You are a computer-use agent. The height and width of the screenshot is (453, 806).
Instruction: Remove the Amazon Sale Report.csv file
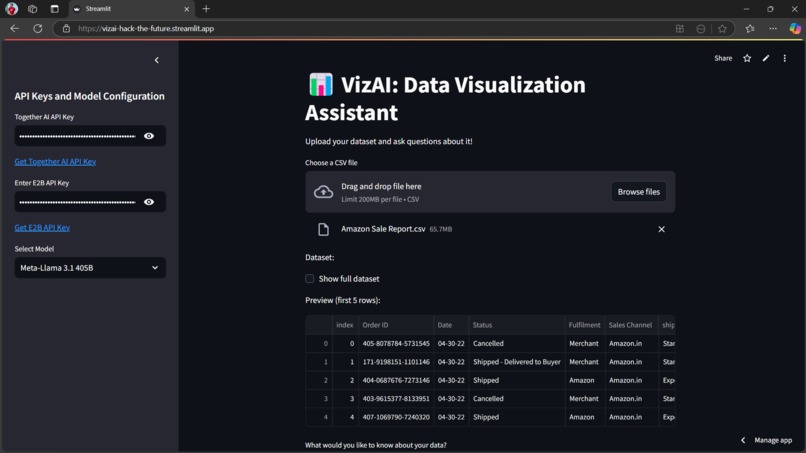662,229
